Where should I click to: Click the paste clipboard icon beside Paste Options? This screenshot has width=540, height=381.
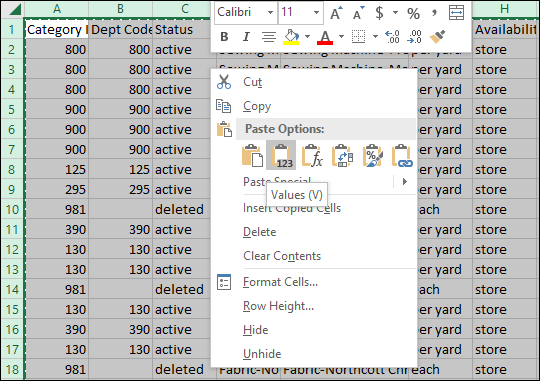(x=224, y=130)
